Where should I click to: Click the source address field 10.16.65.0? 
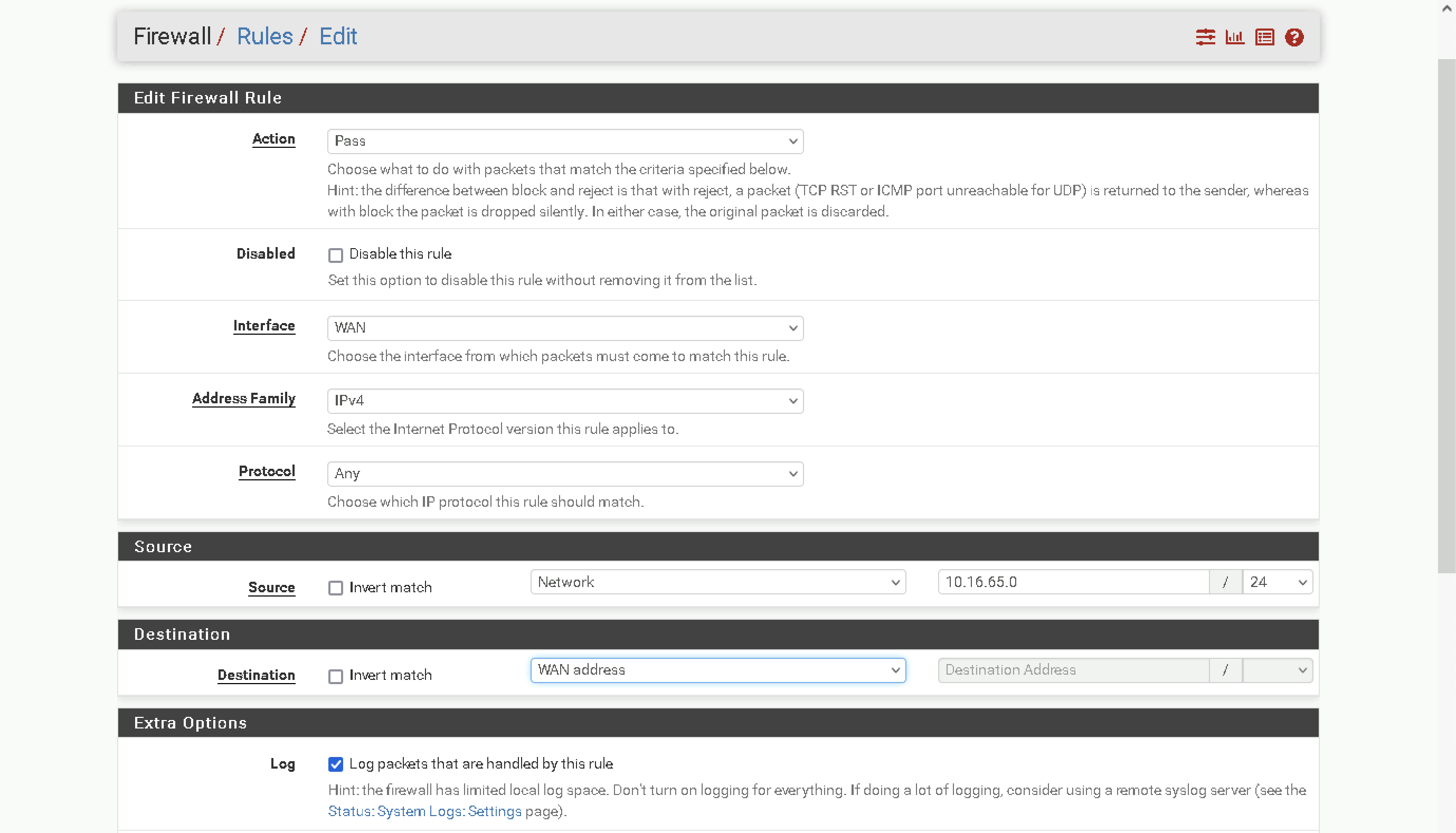coord(1073,582)
